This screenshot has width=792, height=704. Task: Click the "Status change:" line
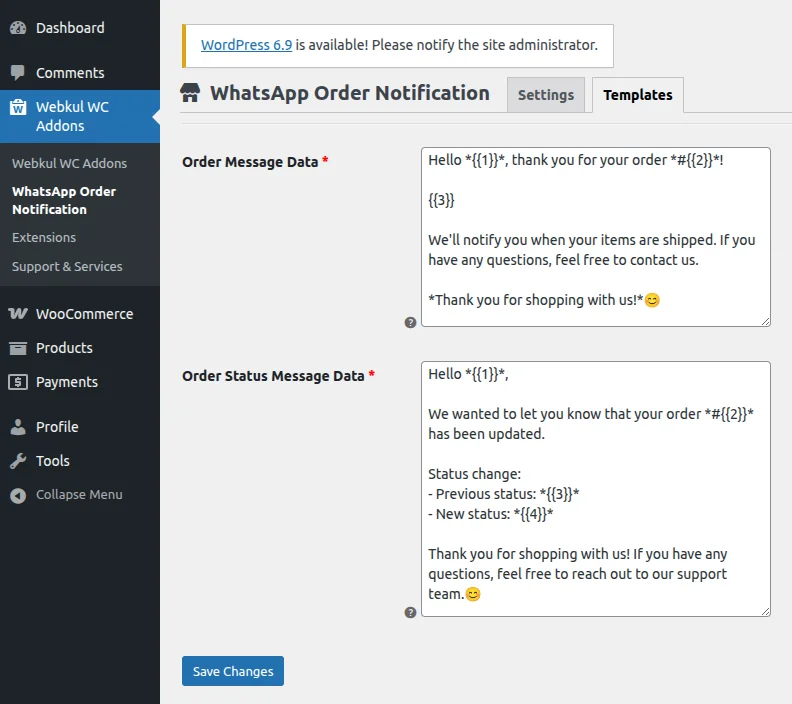[x=474, y=474]
